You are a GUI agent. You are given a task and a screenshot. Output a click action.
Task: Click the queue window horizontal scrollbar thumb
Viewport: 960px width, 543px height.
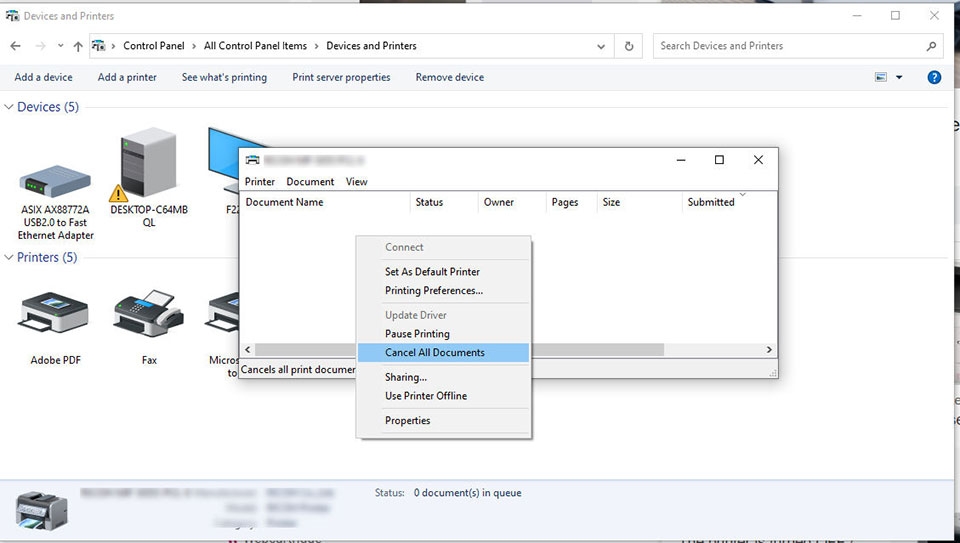459,350
